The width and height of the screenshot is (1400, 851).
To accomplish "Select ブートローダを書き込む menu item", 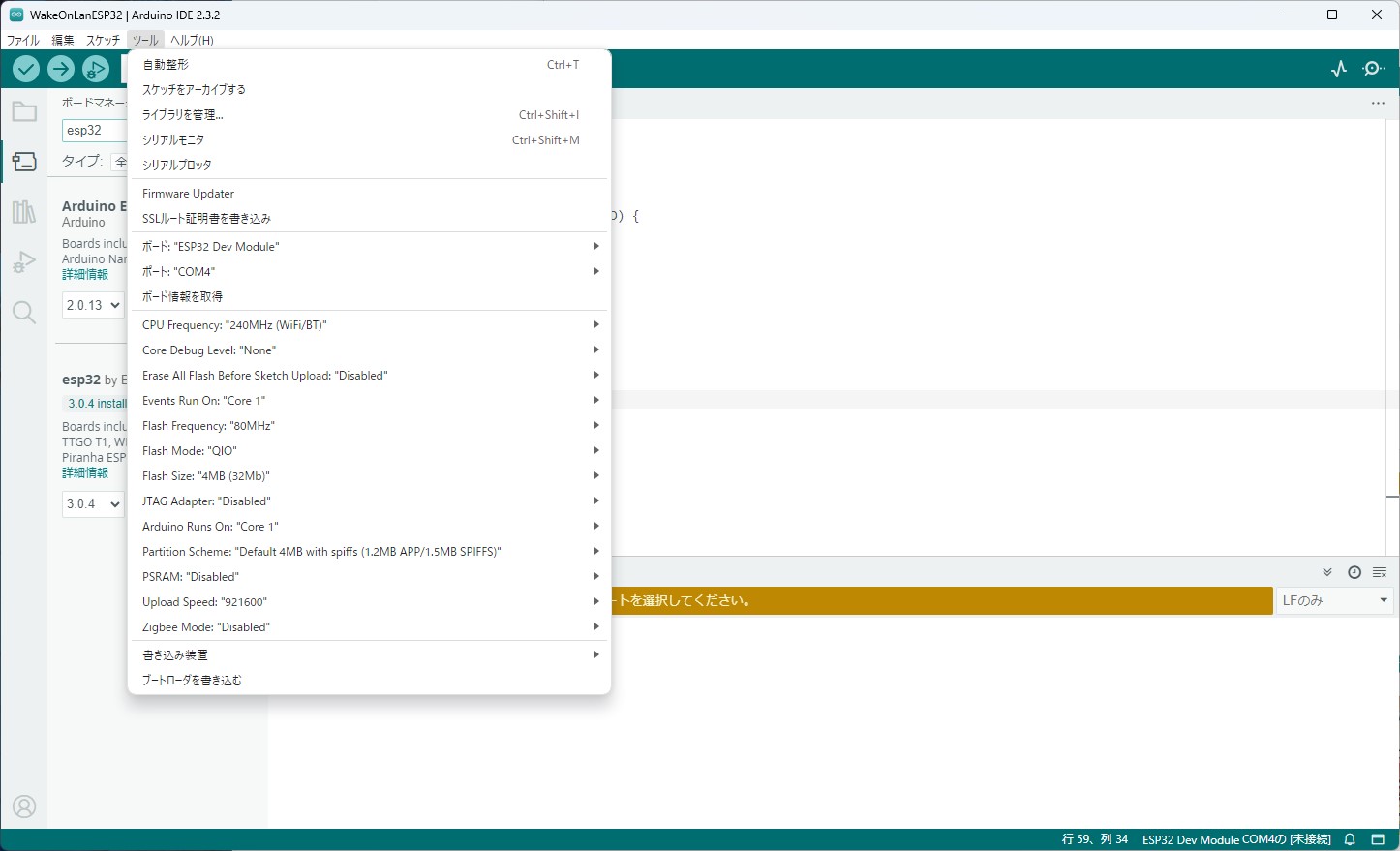I will pyautogui.click(x=369, y=681).
